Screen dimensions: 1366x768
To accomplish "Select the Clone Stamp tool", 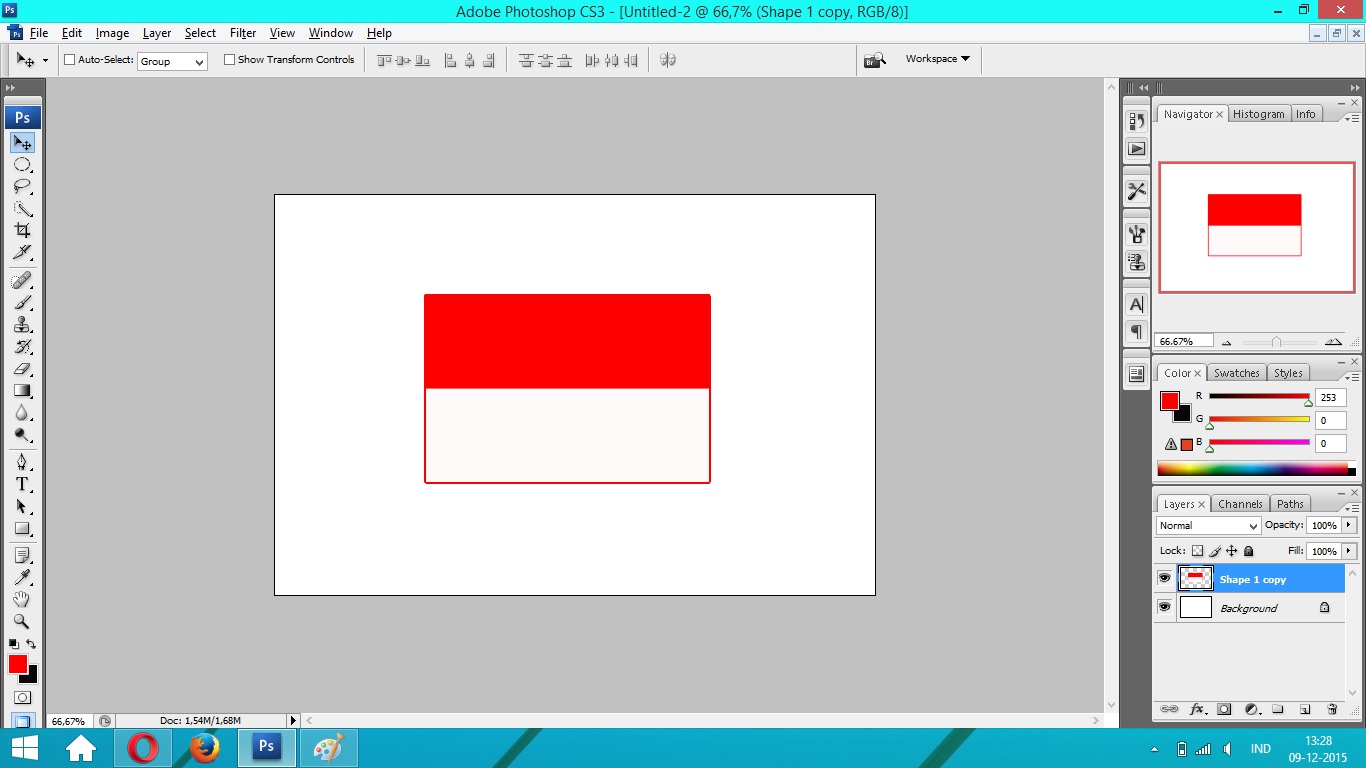I will click(x=22, y=324).
